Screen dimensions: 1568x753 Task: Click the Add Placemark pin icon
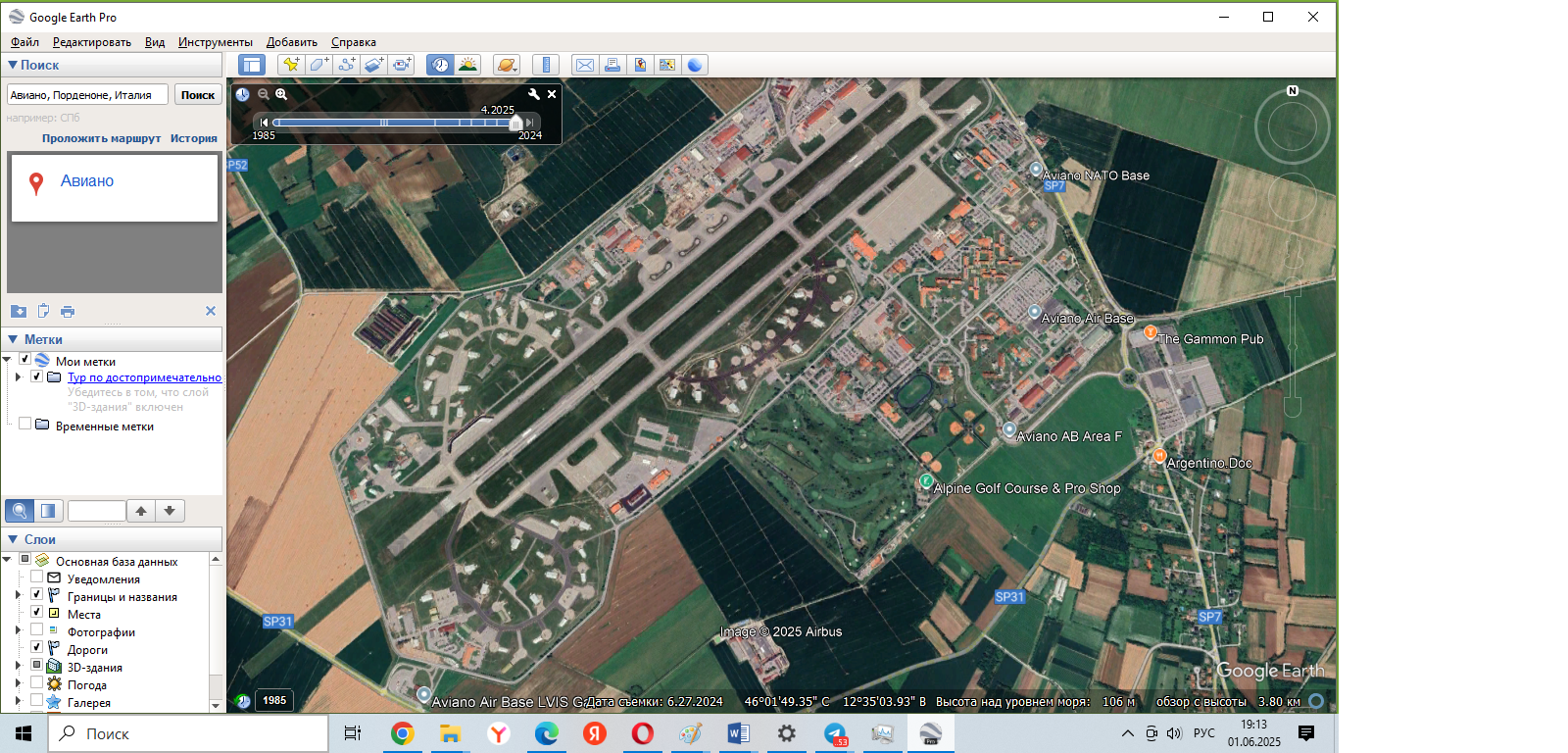[x=291, y=65]
